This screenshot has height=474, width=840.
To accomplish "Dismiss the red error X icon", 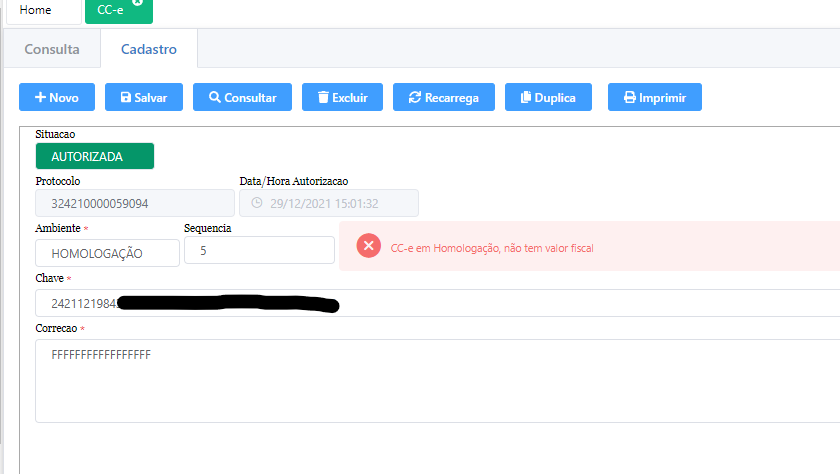I will [x=369, y=246].
